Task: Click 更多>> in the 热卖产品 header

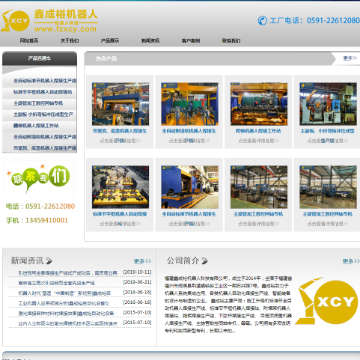Action: coord(350,58)
